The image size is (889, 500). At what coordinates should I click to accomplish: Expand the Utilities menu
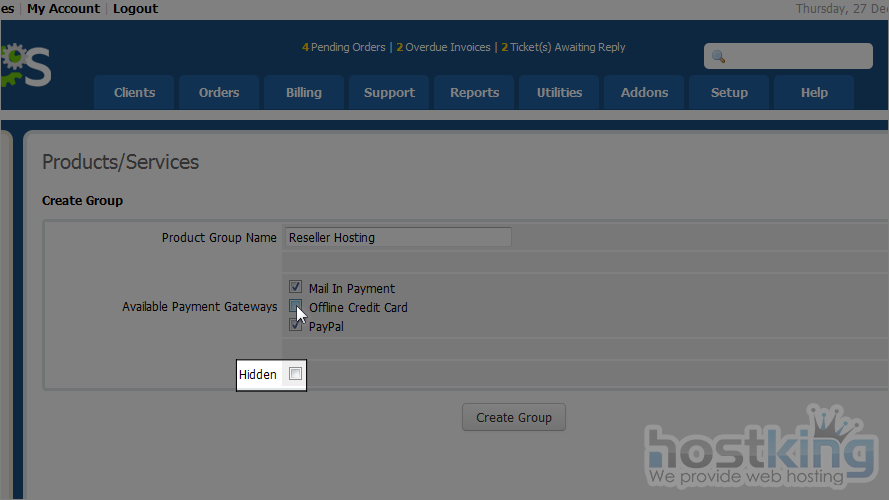(x=559, y=92)
